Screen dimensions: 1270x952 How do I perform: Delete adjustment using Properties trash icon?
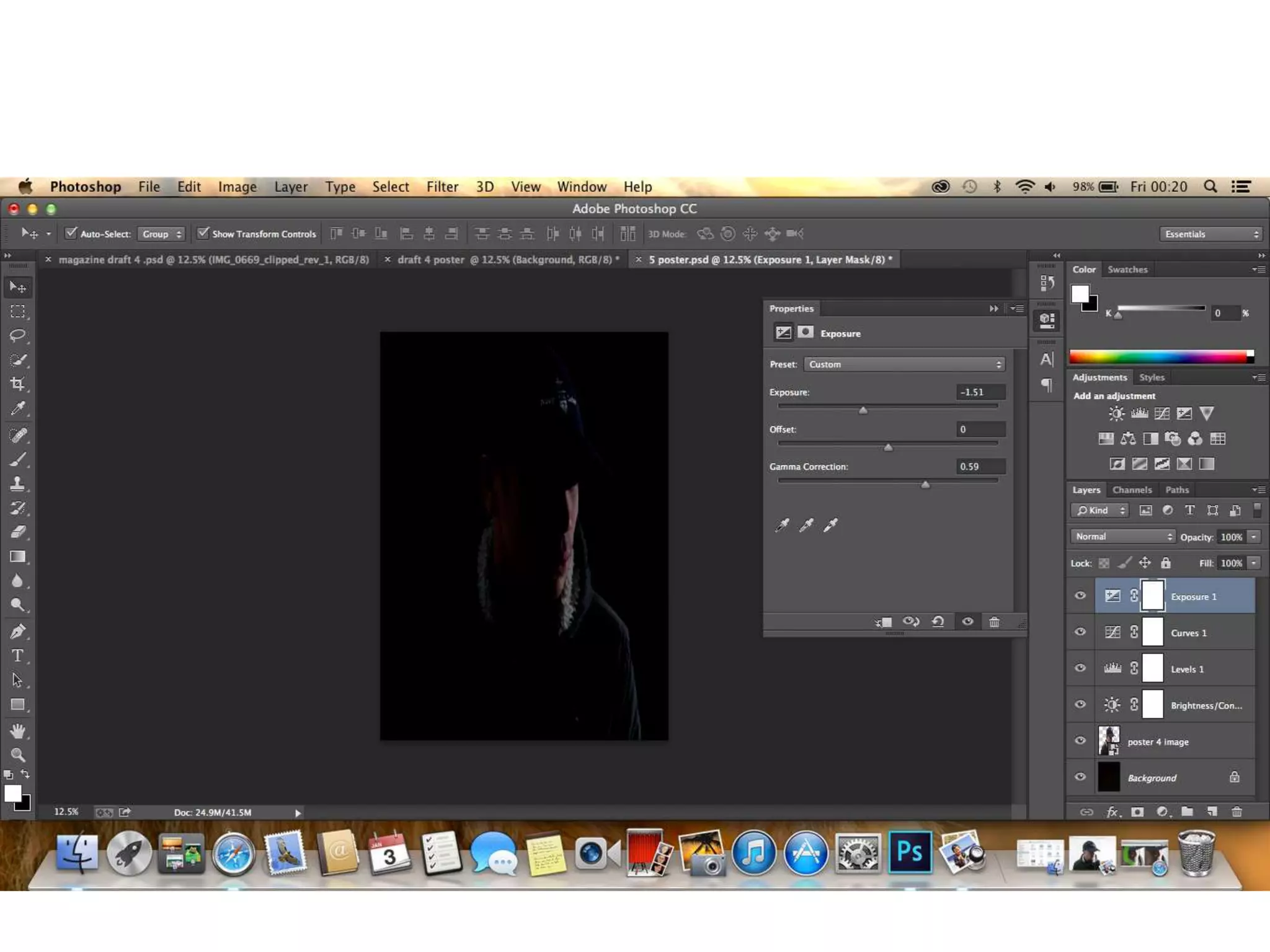pos(994,622)
